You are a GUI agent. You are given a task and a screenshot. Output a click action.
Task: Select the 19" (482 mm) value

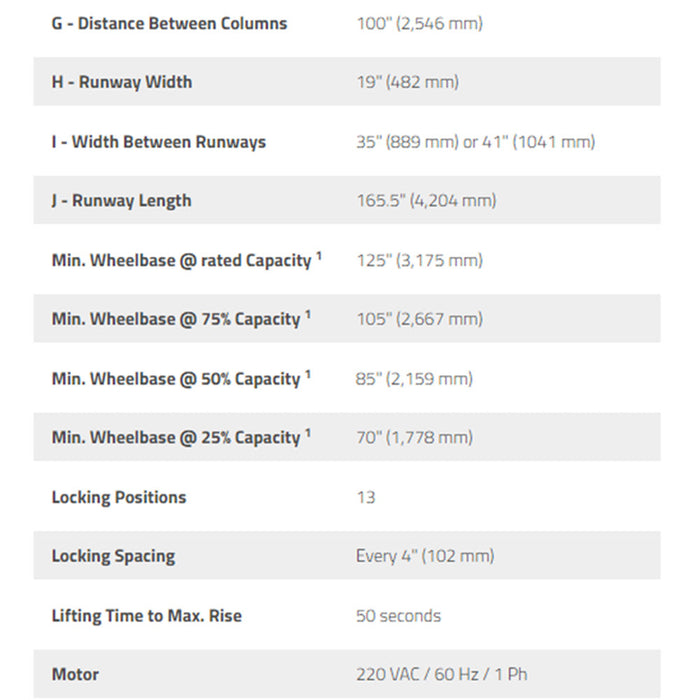(408, 83)
